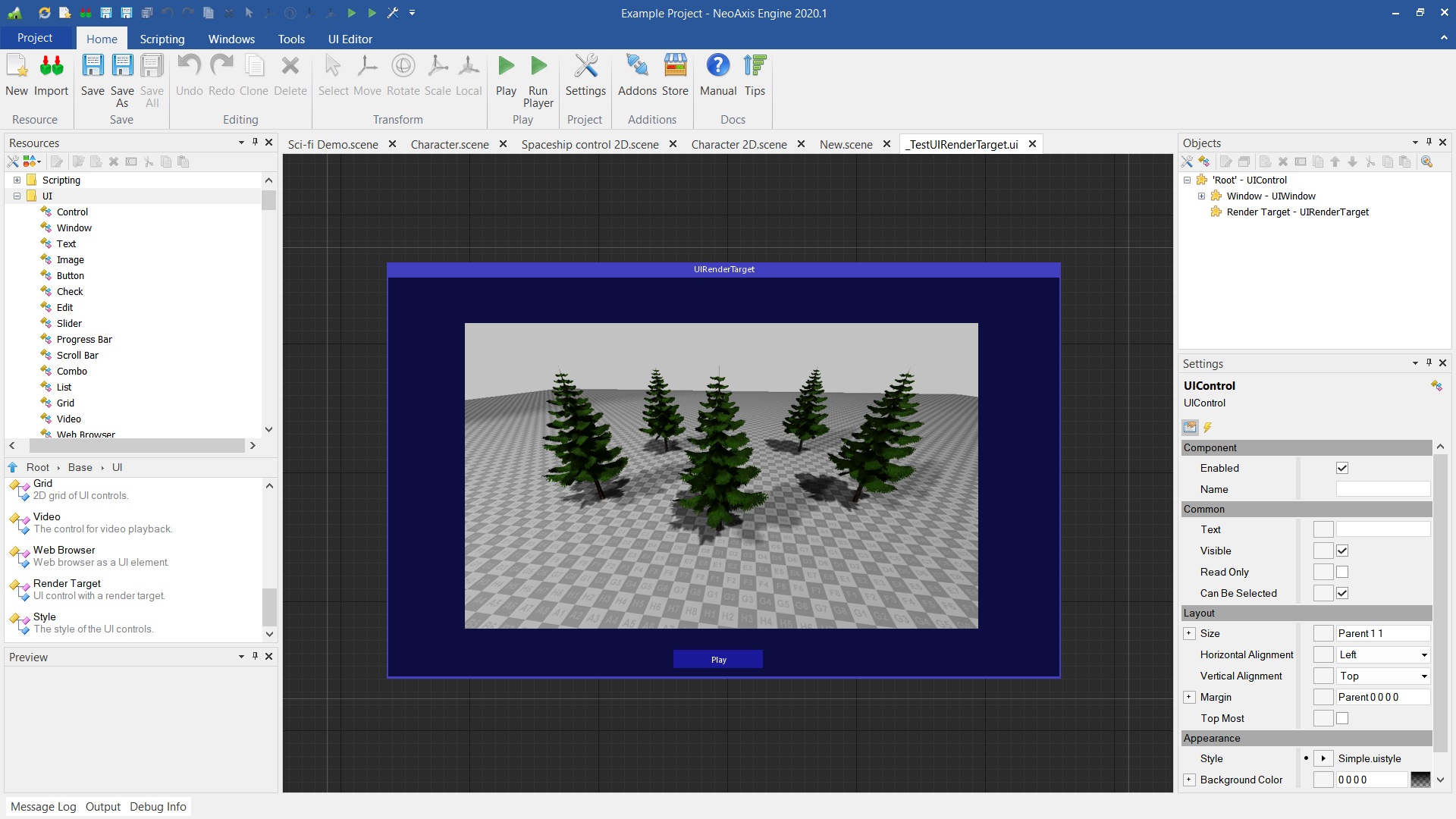
Task: Toggle the Read Only checkbox
Action: (1342, 572)
